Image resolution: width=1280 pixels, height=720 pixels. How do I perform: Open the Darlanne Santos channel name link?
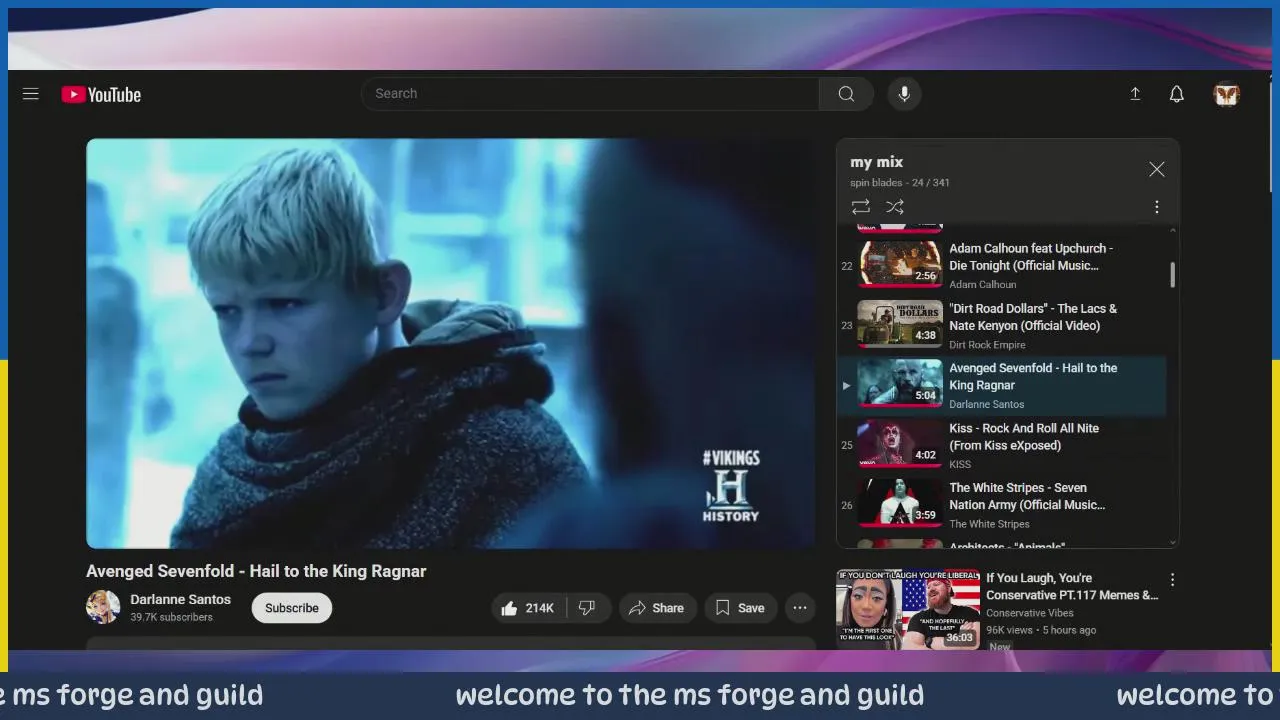coord(180,599)
